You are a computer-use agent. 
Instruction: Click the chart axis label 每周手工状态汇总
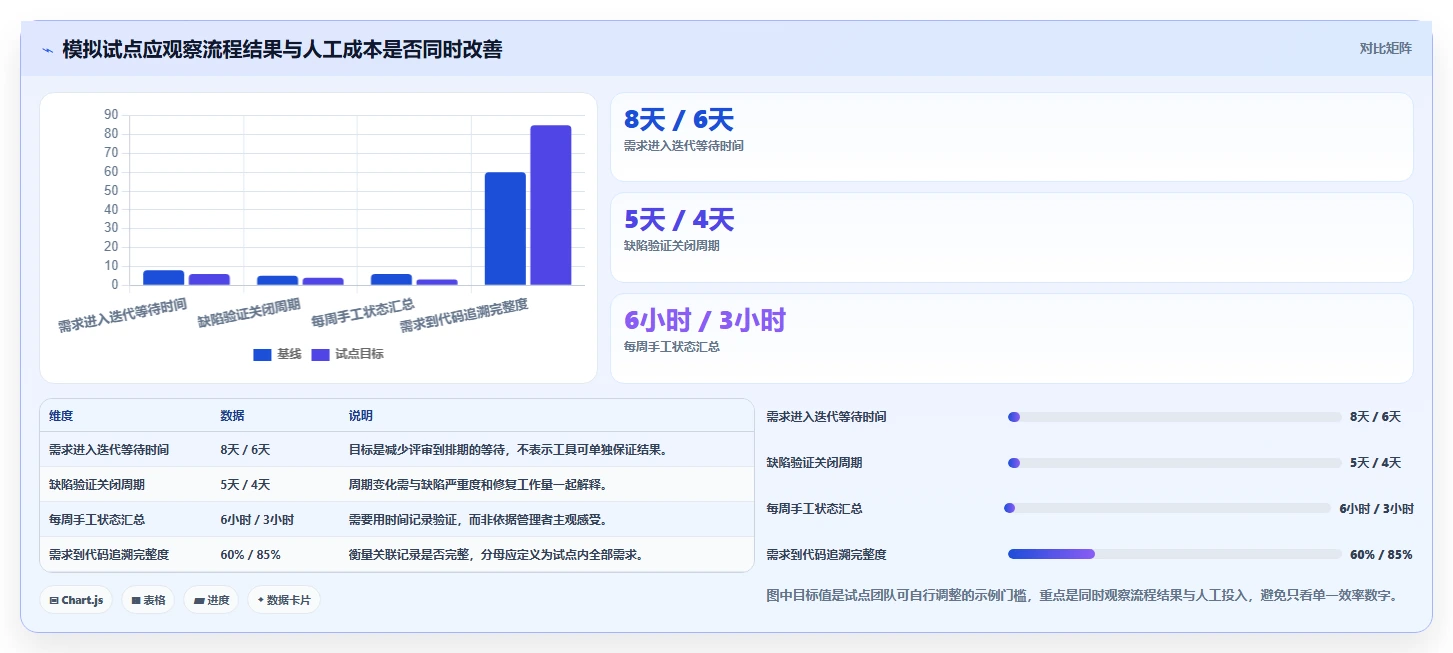click(x=363, y=313)
